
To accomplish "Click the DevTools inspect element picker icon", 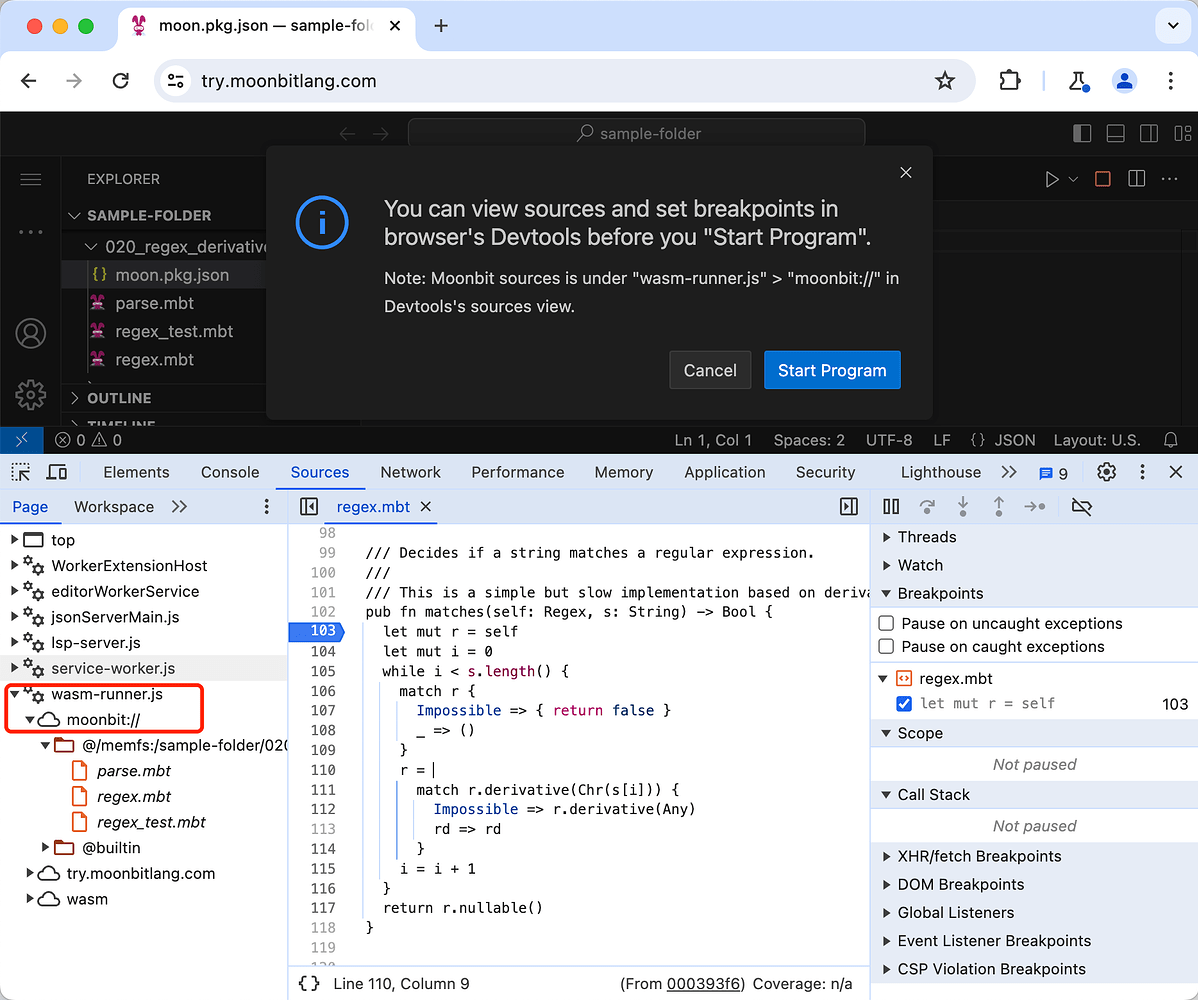I will click(x=21, y=472).
